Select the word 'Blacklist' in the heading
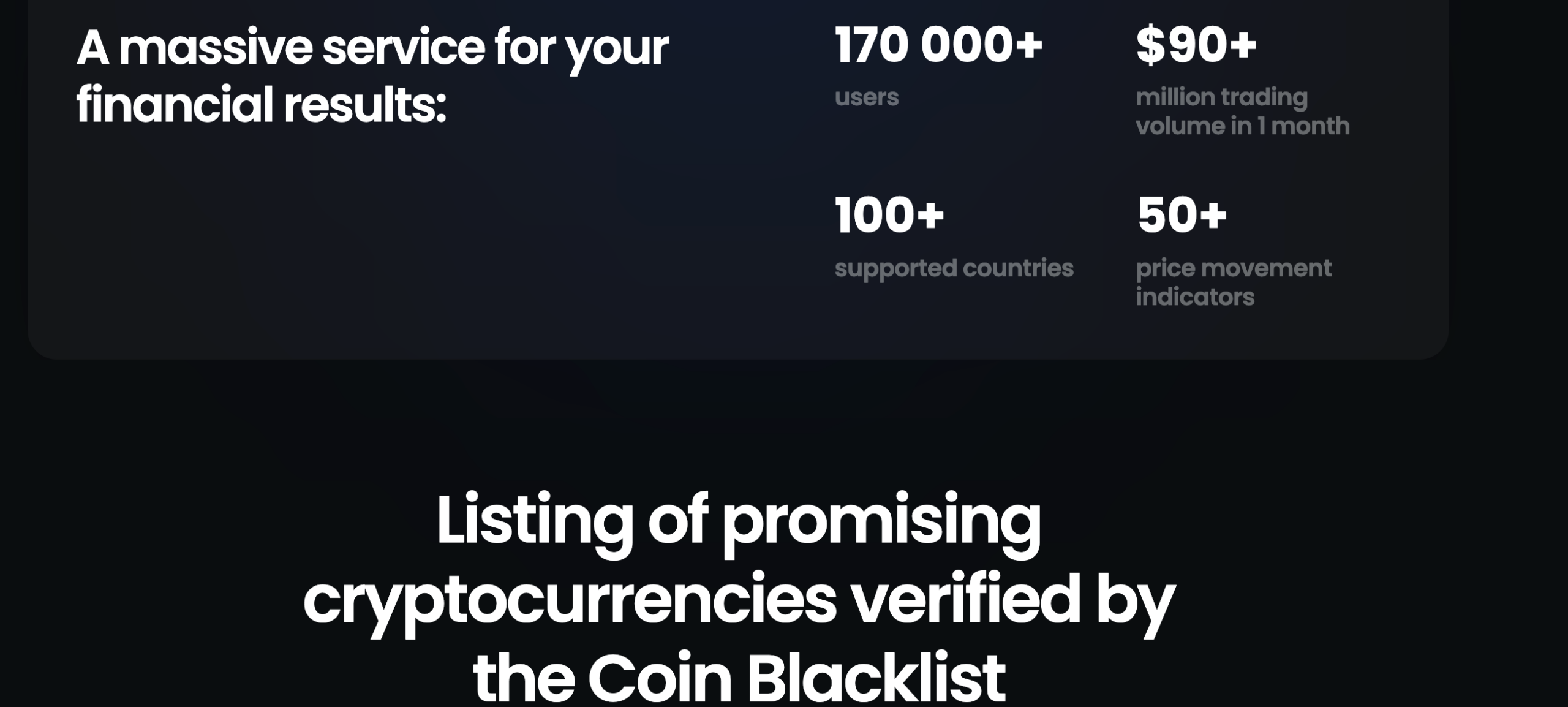The height and width of the screenshot is (707, 1568). coord(876,678)
